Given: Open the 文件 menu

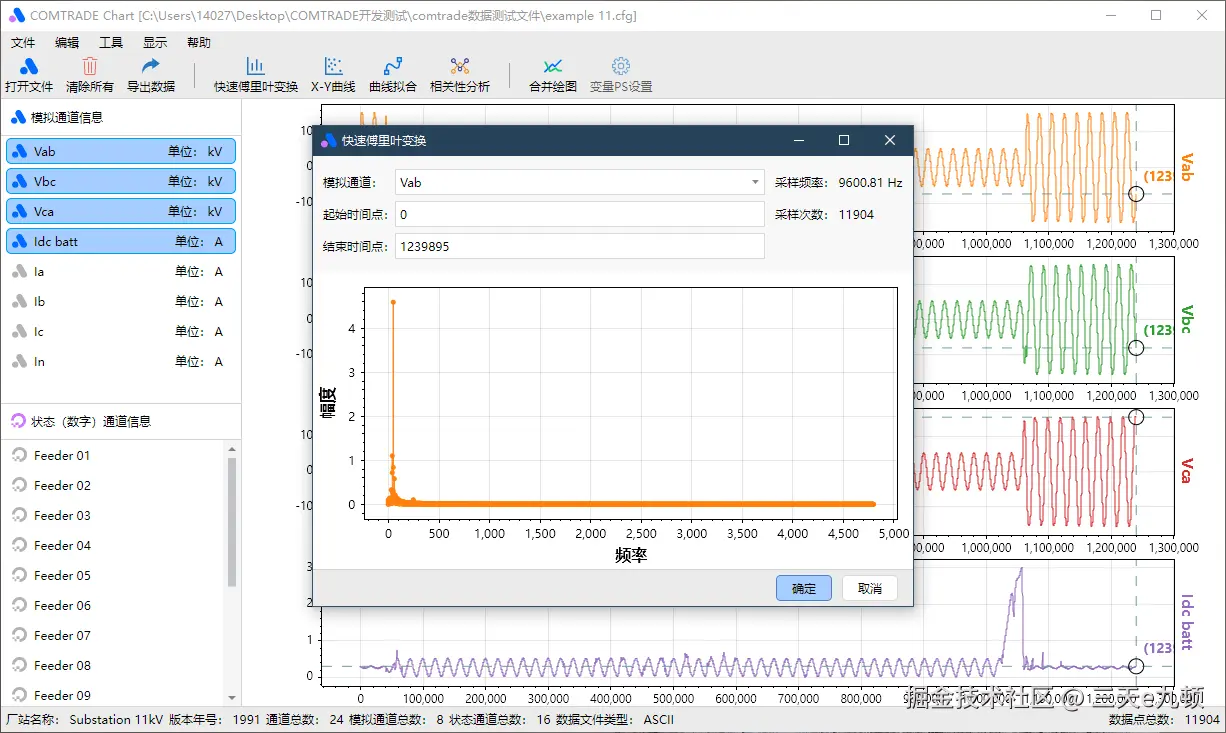Looking at the screenshot, I should (23, 43).
